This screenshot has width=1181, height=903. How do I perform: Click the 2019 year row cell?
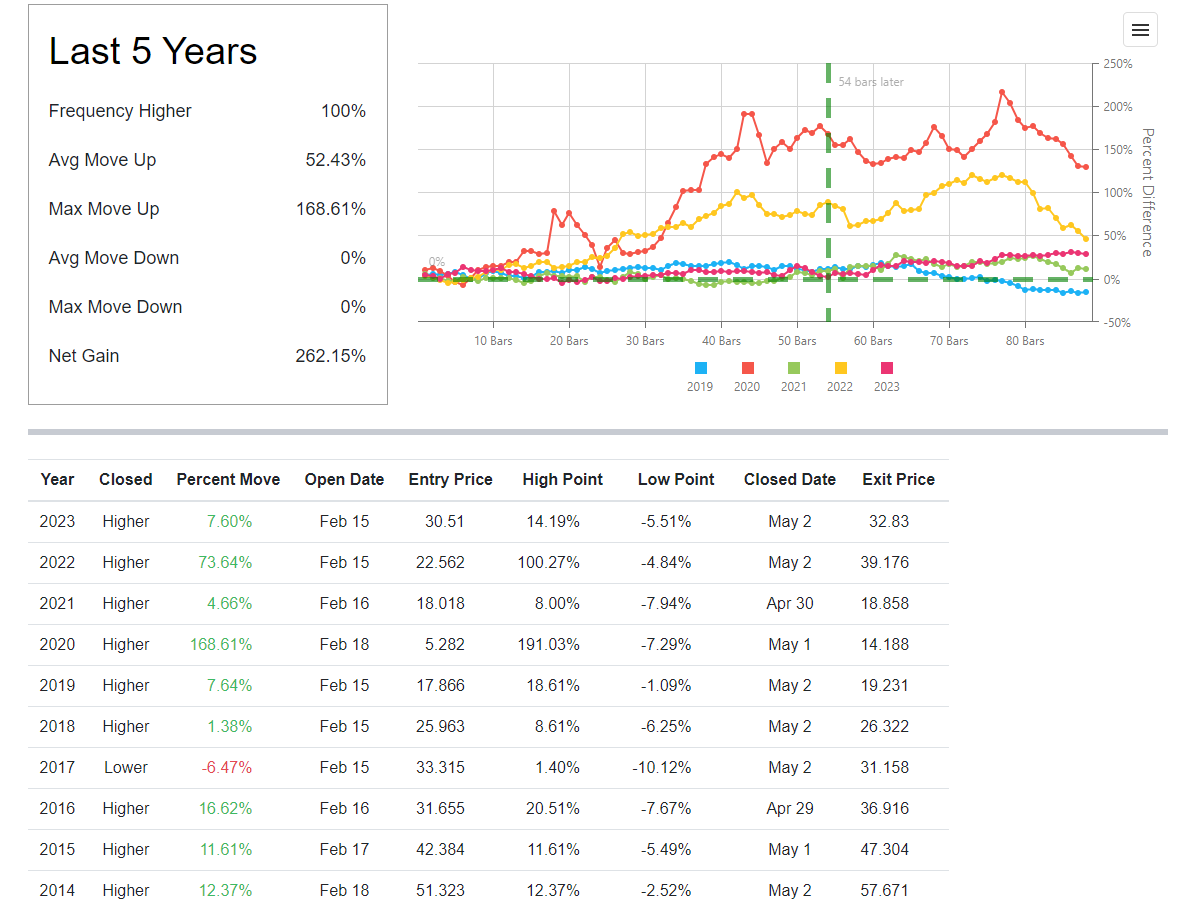click(57, 685)
